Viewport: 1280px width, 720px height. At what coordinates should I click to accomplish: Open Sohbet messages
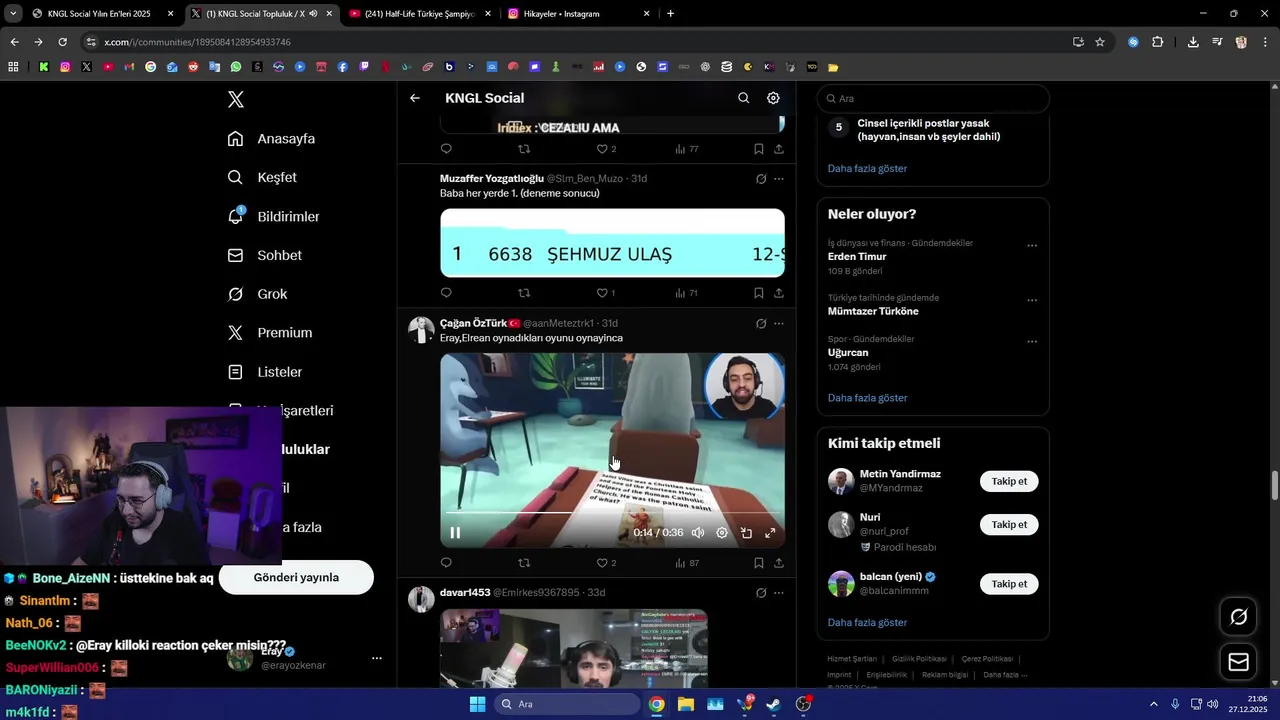(264, 255)
